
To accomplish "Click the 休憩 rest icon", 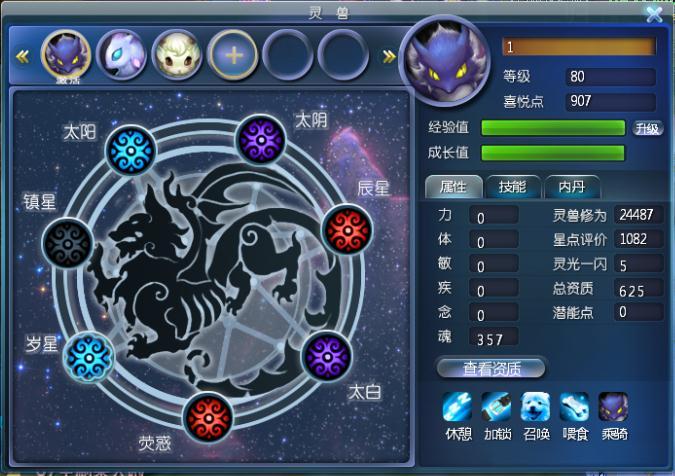I will point(457,407).
